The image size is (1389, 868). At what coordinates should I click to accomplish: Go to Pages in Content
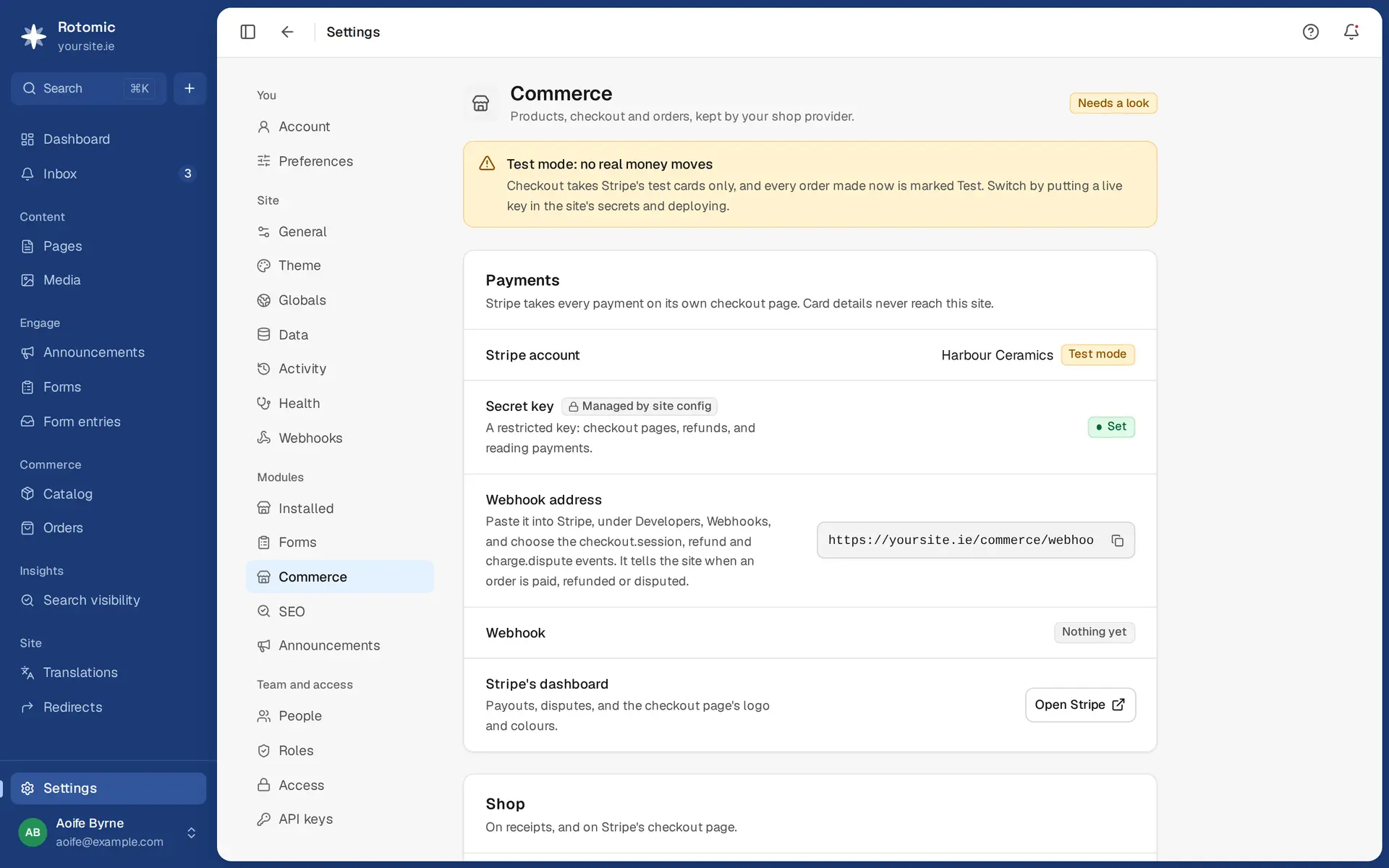click(109, 246)
